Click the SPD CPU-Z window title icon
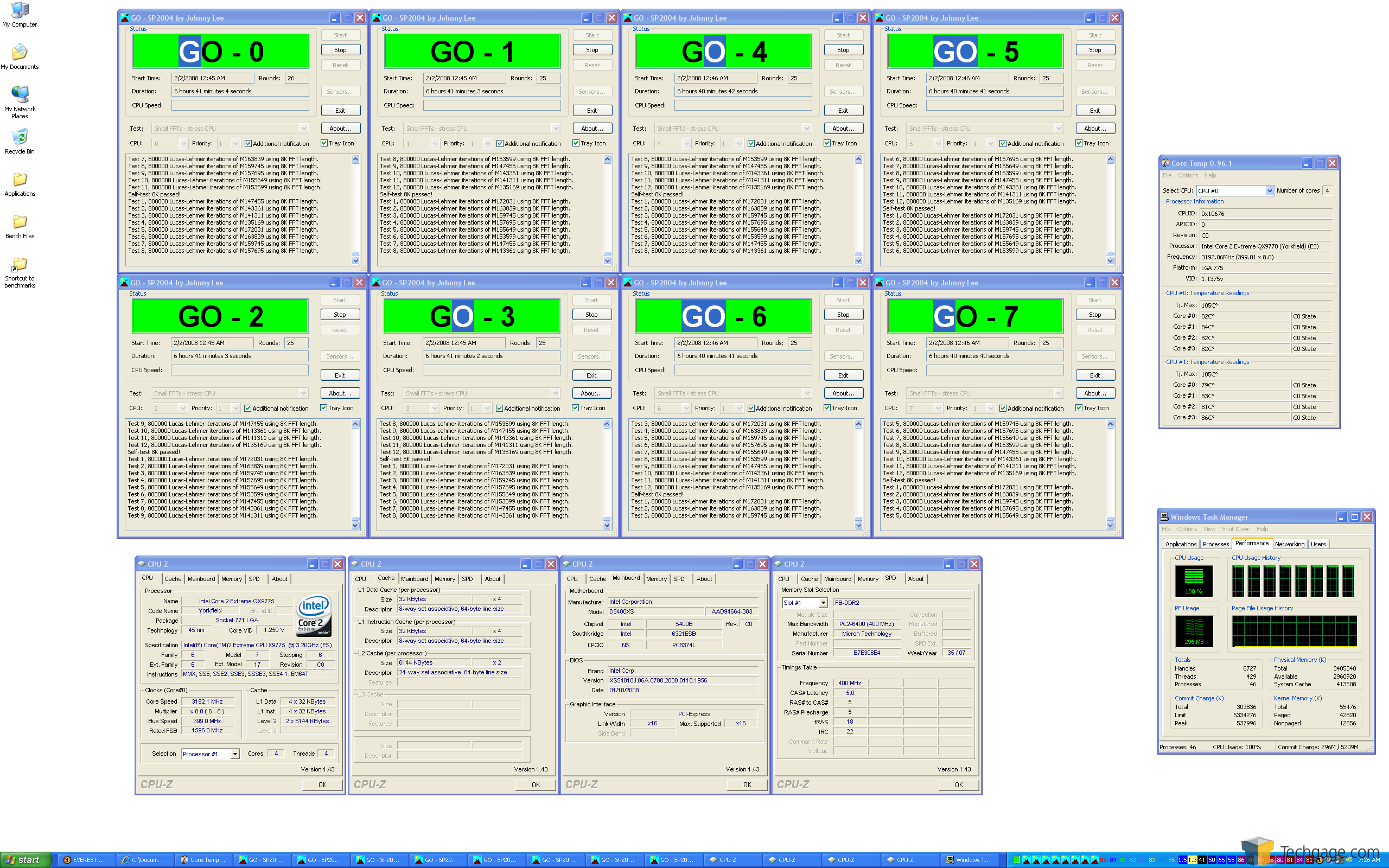This screenshot has width=1389, height=868. (x=778, y=564)
